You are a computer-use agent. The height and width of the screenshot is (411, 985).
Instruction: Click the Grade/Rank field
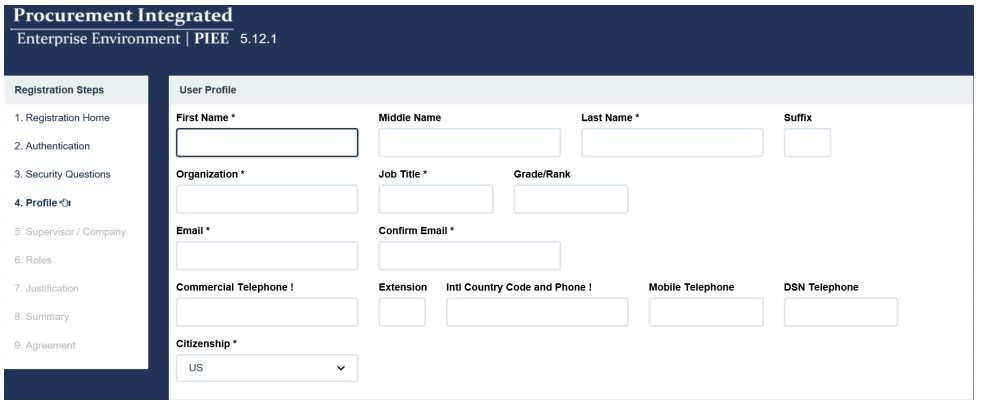571,199
